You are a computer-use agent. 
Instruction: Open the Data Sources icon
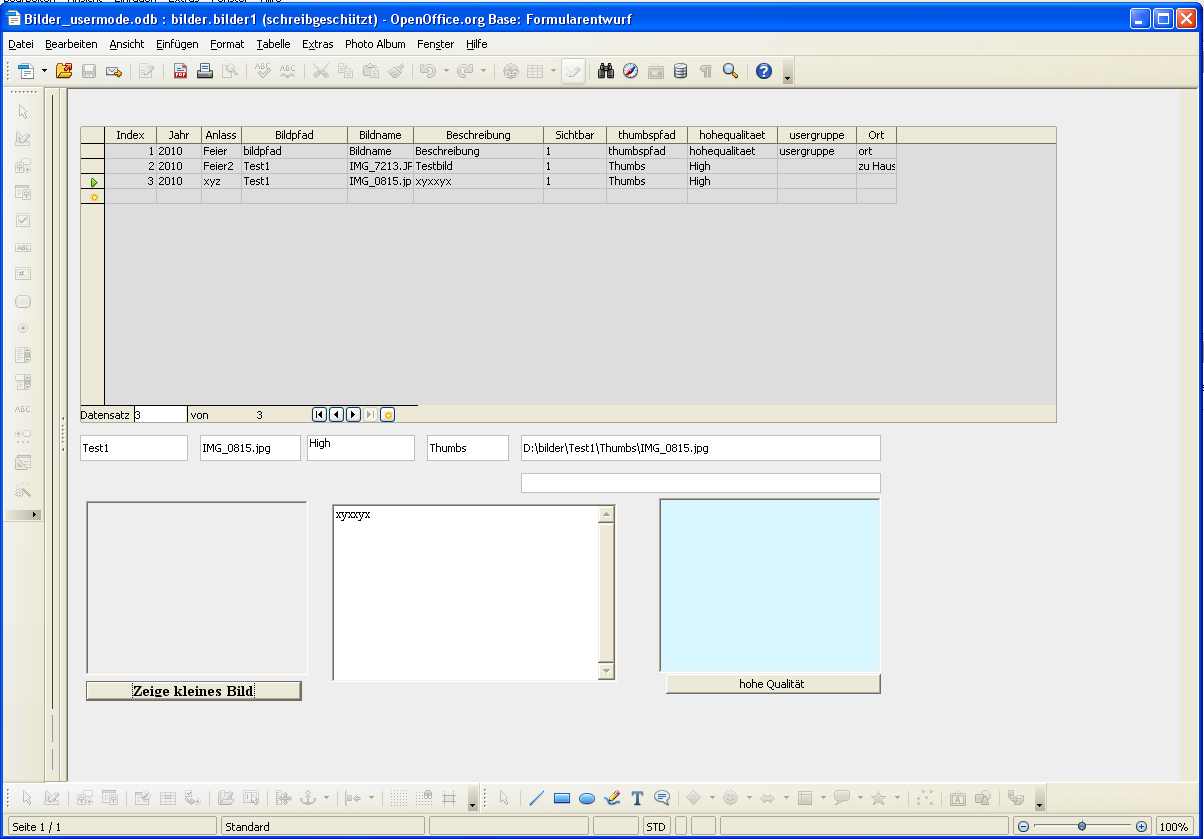click(x=680, y=71)
